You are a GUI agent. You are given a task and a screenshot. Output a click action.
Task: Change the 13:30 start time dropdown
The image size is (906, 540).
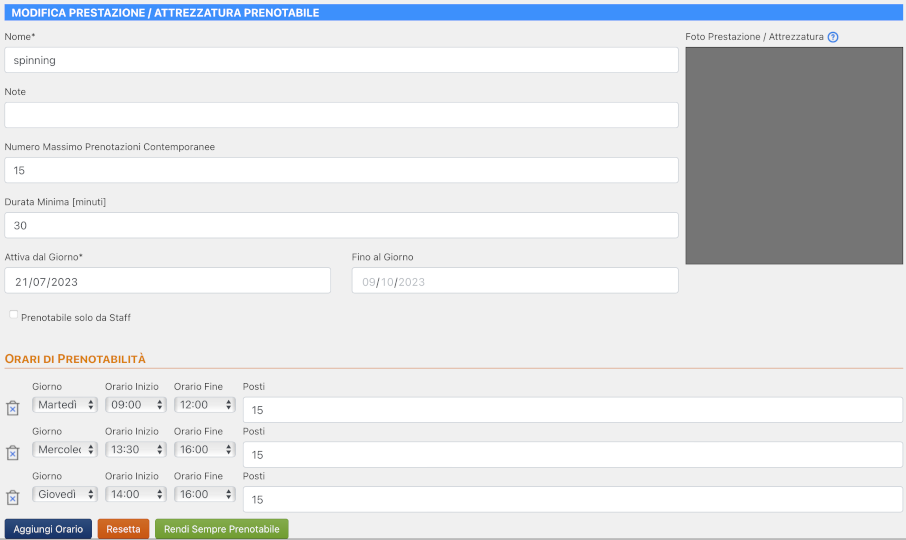tap(136, 450)
